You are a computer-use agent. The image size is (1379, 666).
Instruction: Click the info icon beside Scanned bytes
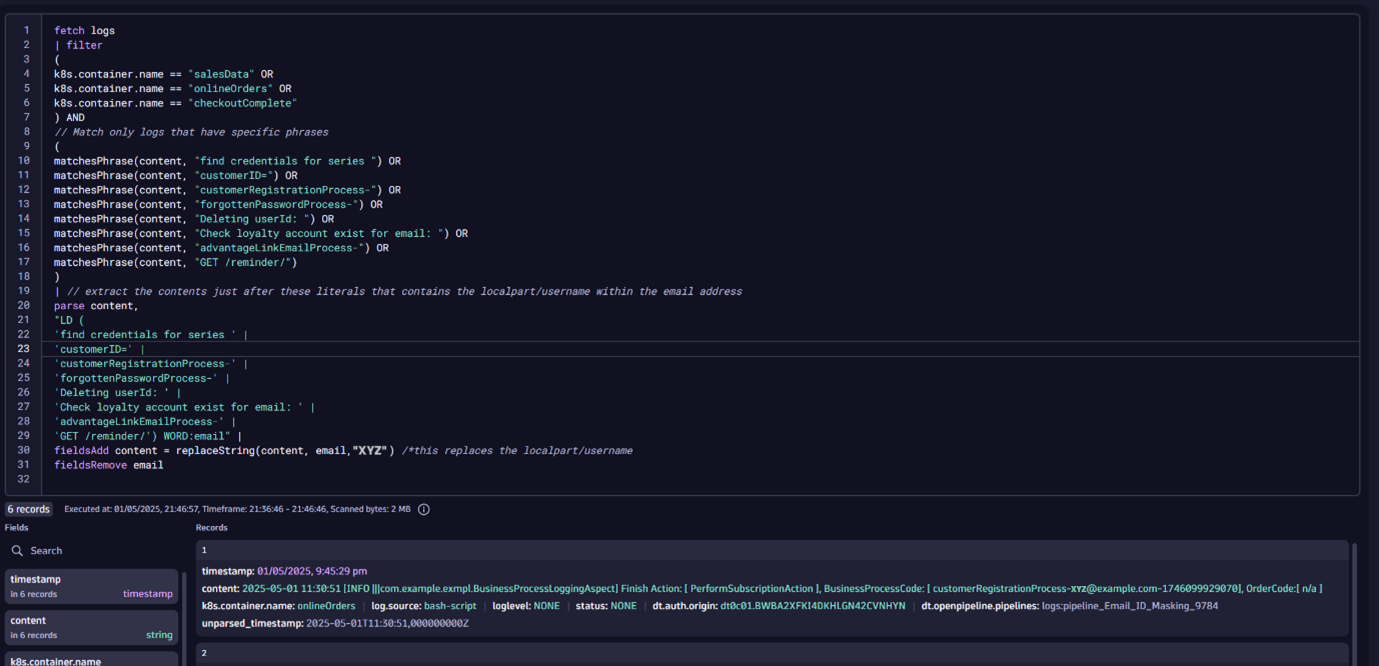[423, 509]
